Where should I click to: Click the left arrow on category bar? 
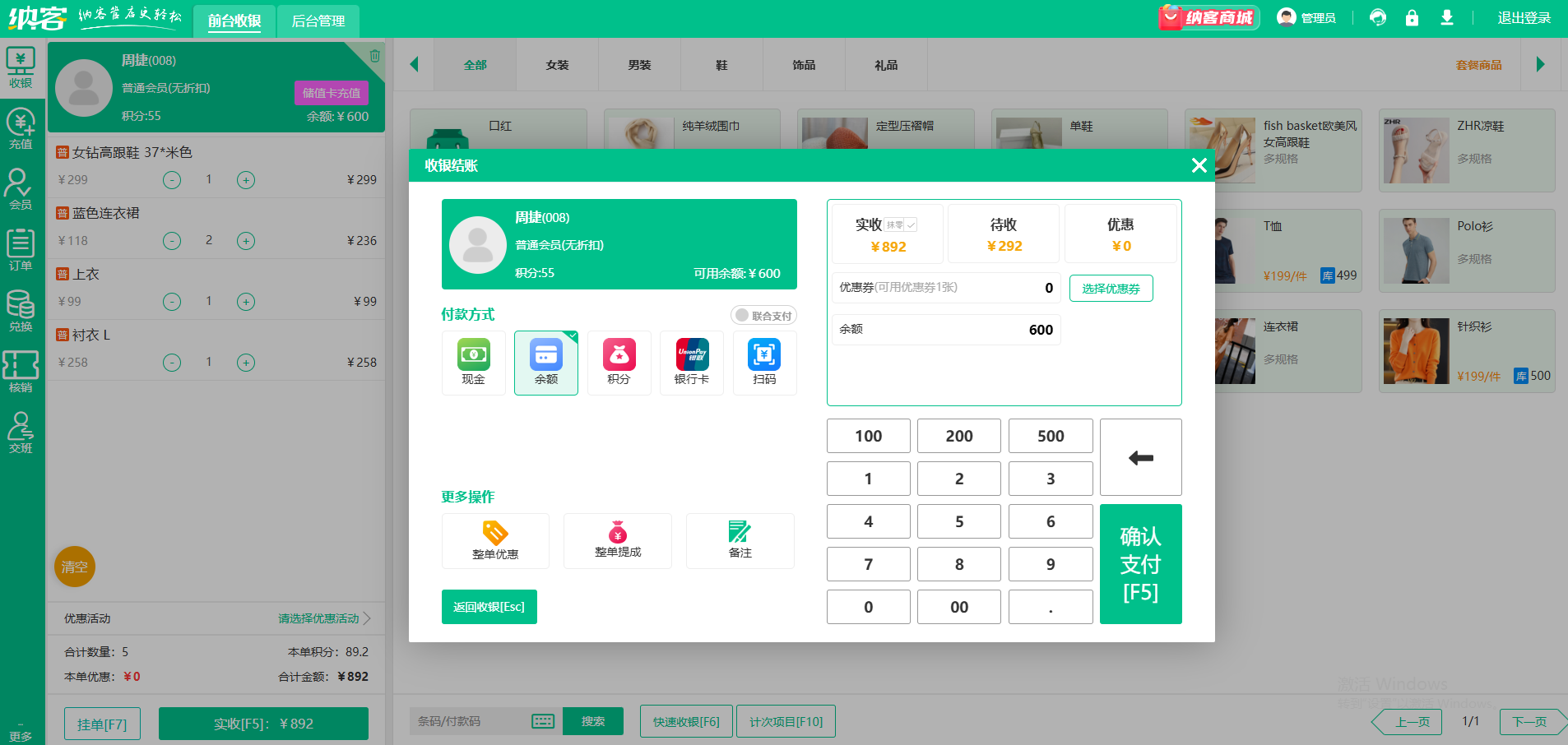click(x=414, y=64)
